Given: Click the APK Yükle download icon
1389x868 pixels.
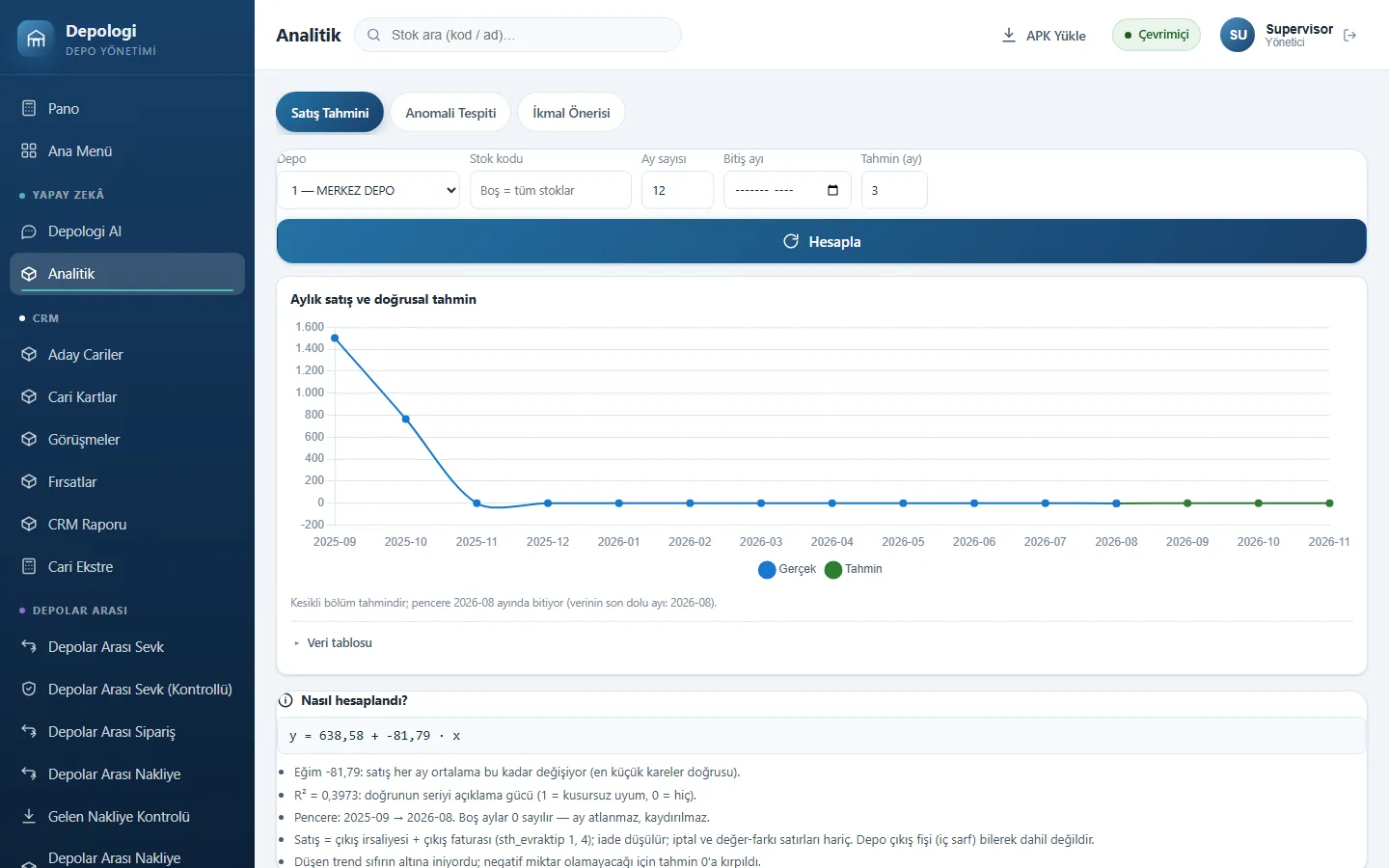Looking at the screenshot, I should (1009, 35).
